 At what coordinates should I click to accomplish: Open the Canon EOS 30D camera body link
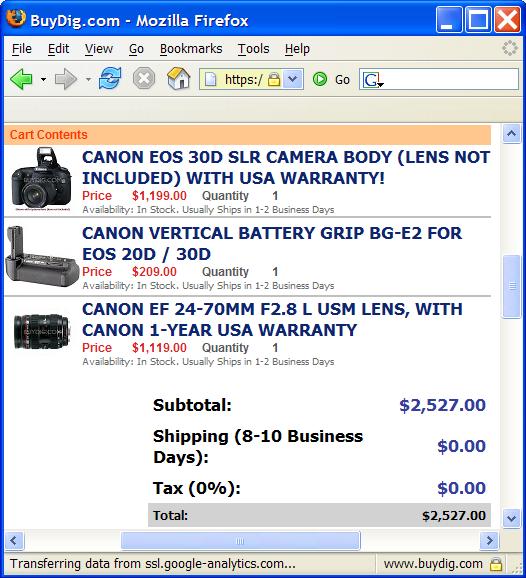coord(286,168)
